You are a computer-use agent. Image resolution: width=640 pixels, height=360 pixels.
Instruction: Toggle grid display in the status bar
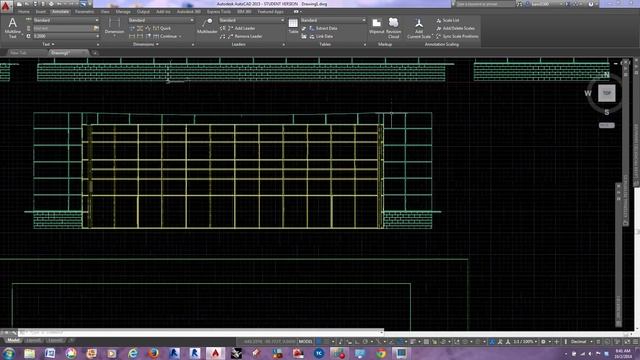pyautogui.click(x=319, y=341)
